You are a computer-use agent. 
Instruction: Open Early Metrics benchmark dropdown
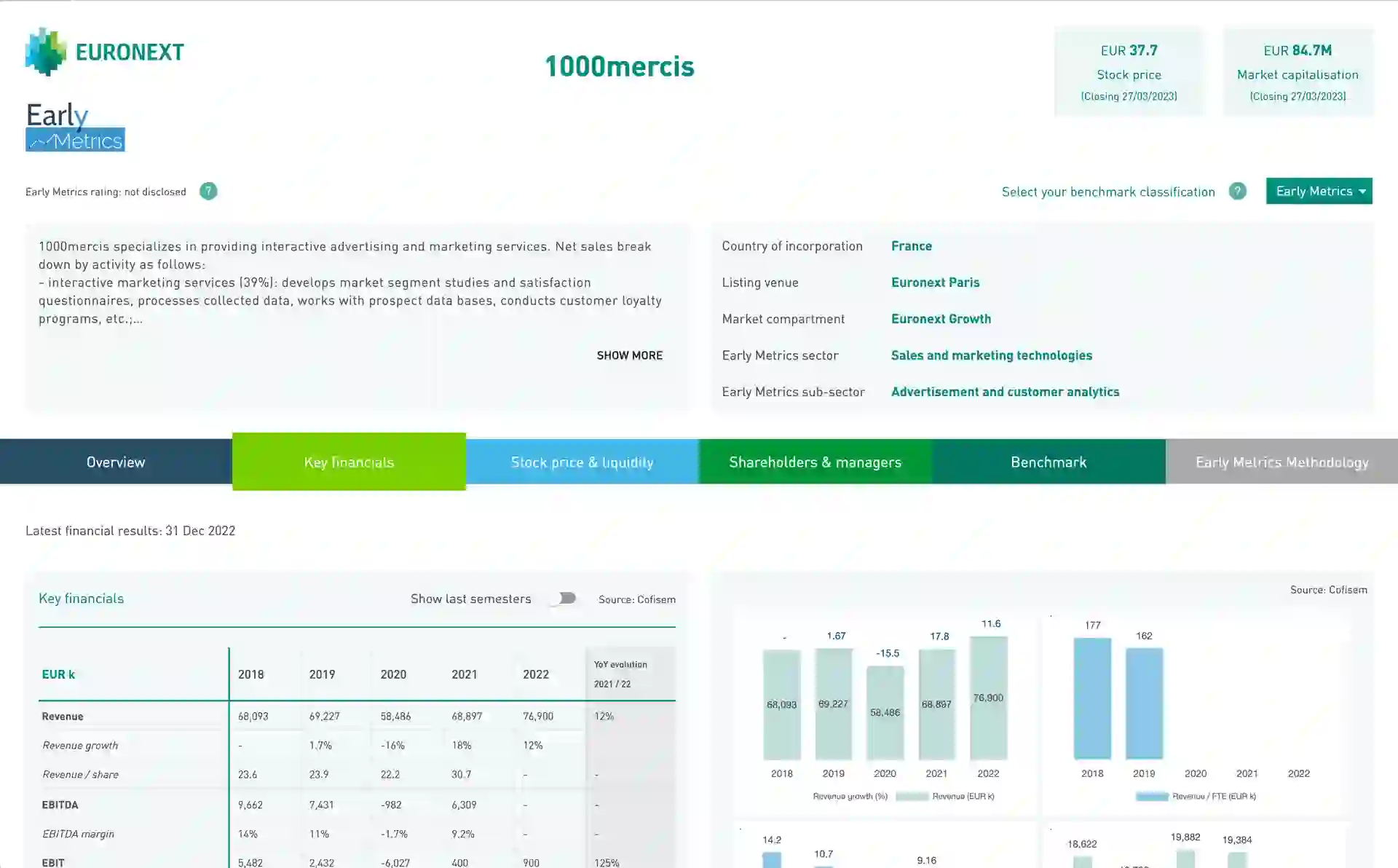click(x=1319, y=192)
